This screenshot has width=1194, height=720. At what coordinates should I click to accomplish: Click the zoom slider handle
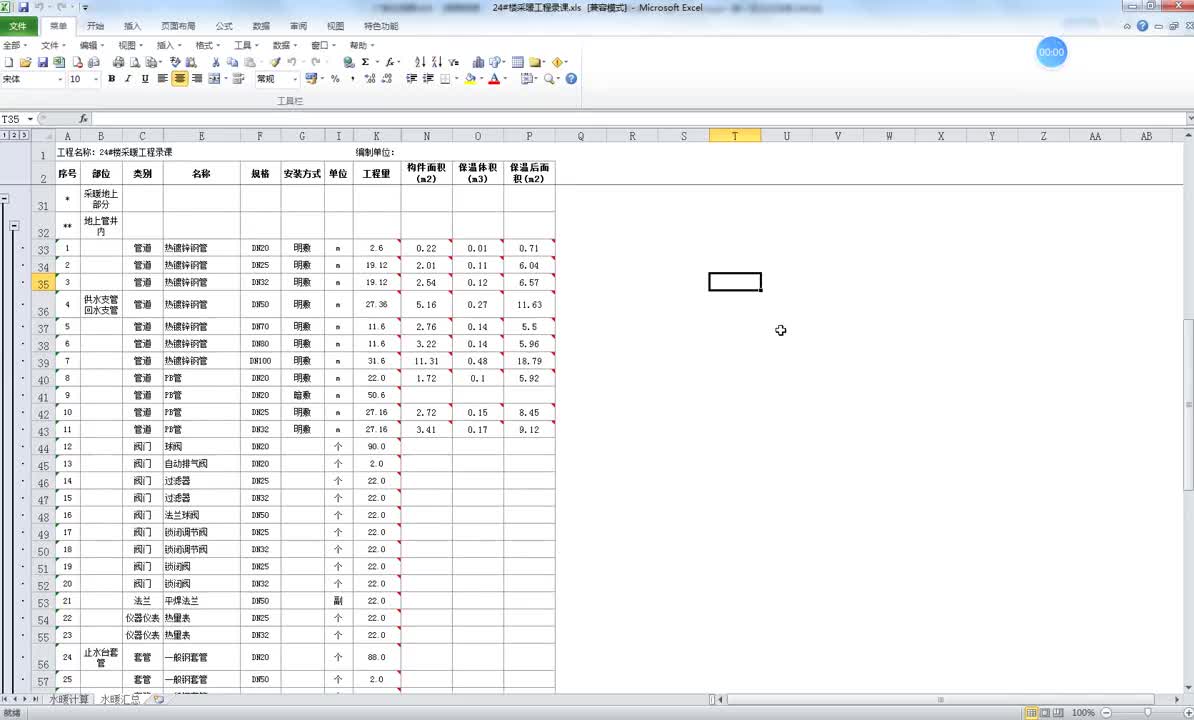[x=1148, y=713]
